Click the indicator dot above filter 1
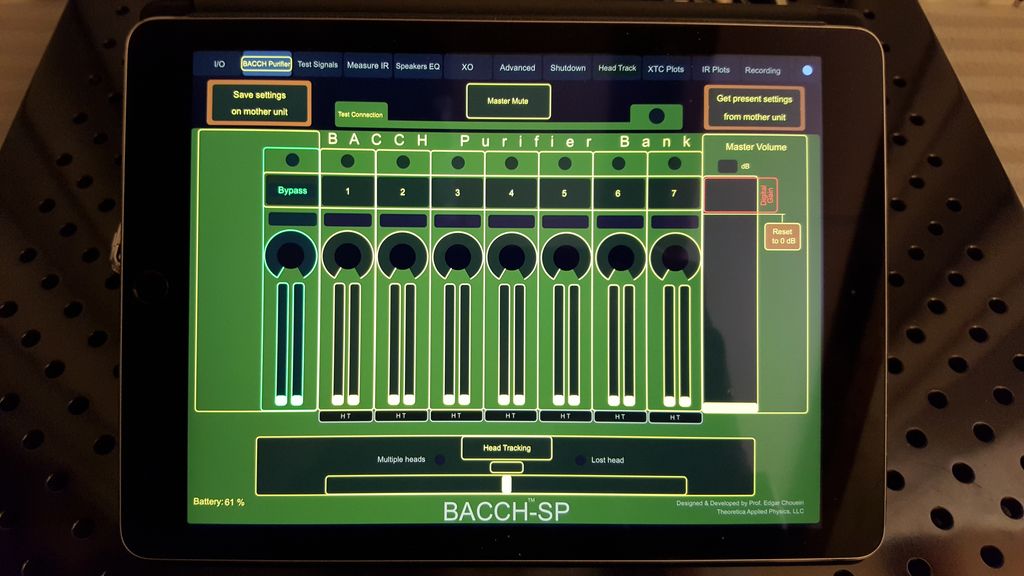The height and width of the screenshot is (576, 1024). click(x=347, y=161)
